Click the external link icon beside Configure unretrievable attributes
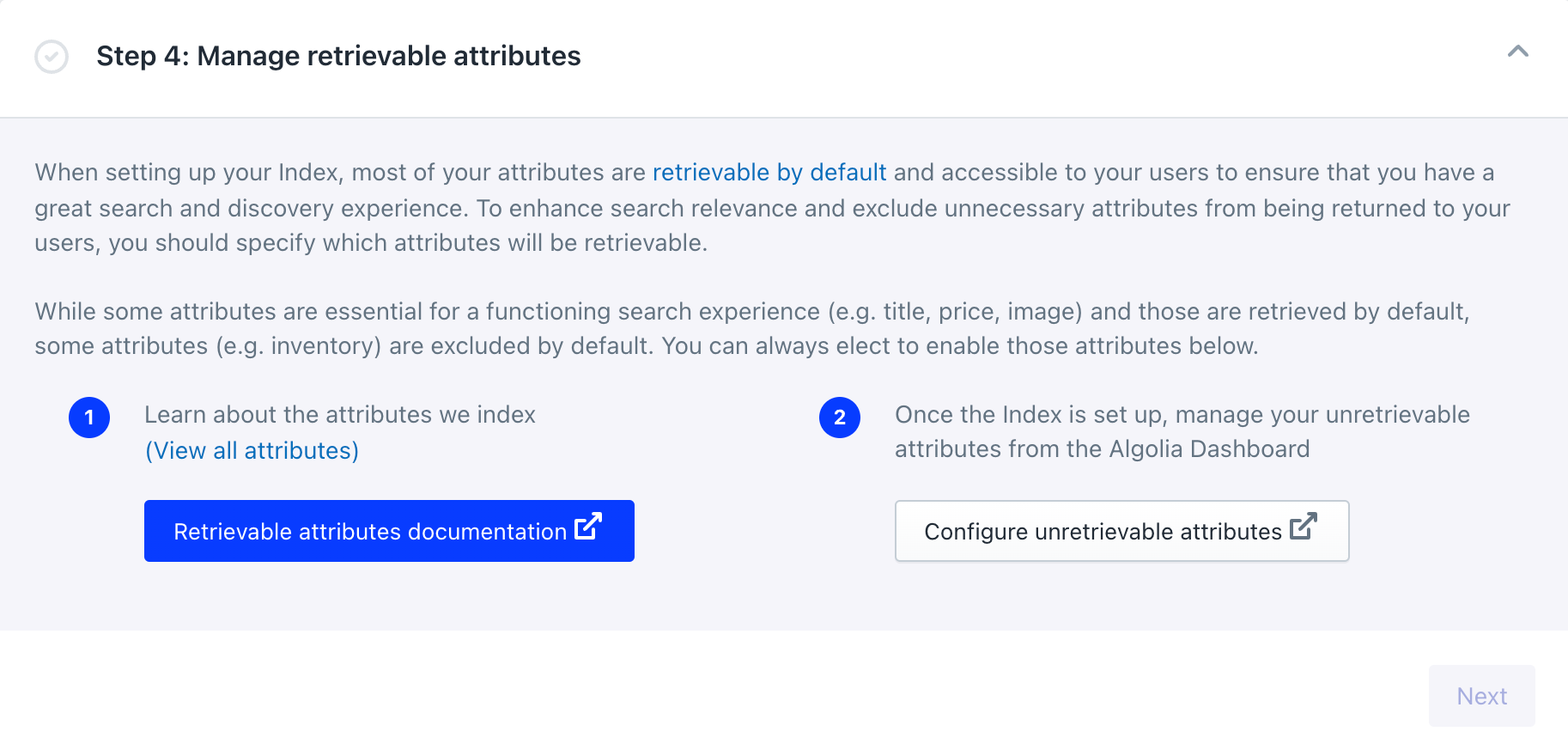Image resolution: width=1568 pixels, height=756 pixels. [x=1304, y=528]
